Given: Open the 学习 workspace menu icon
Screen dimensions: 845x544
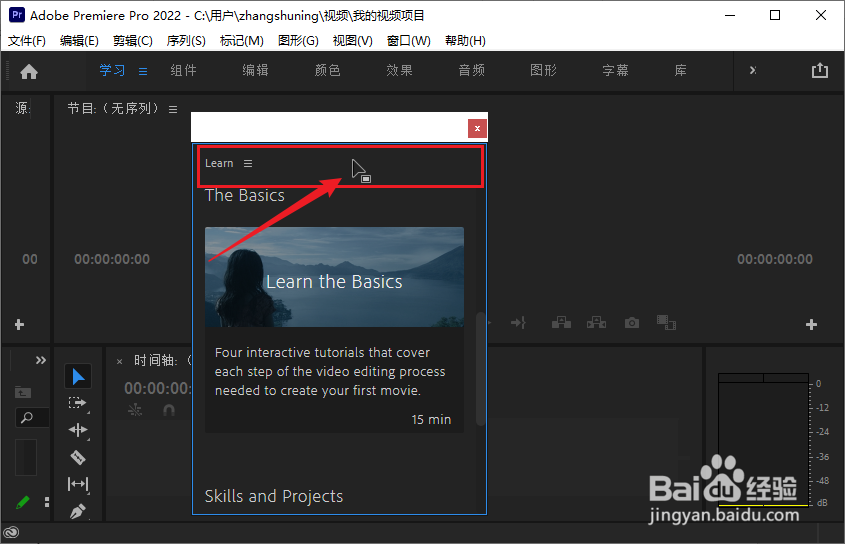Looking at the screenshot, I should click(143, 71).
